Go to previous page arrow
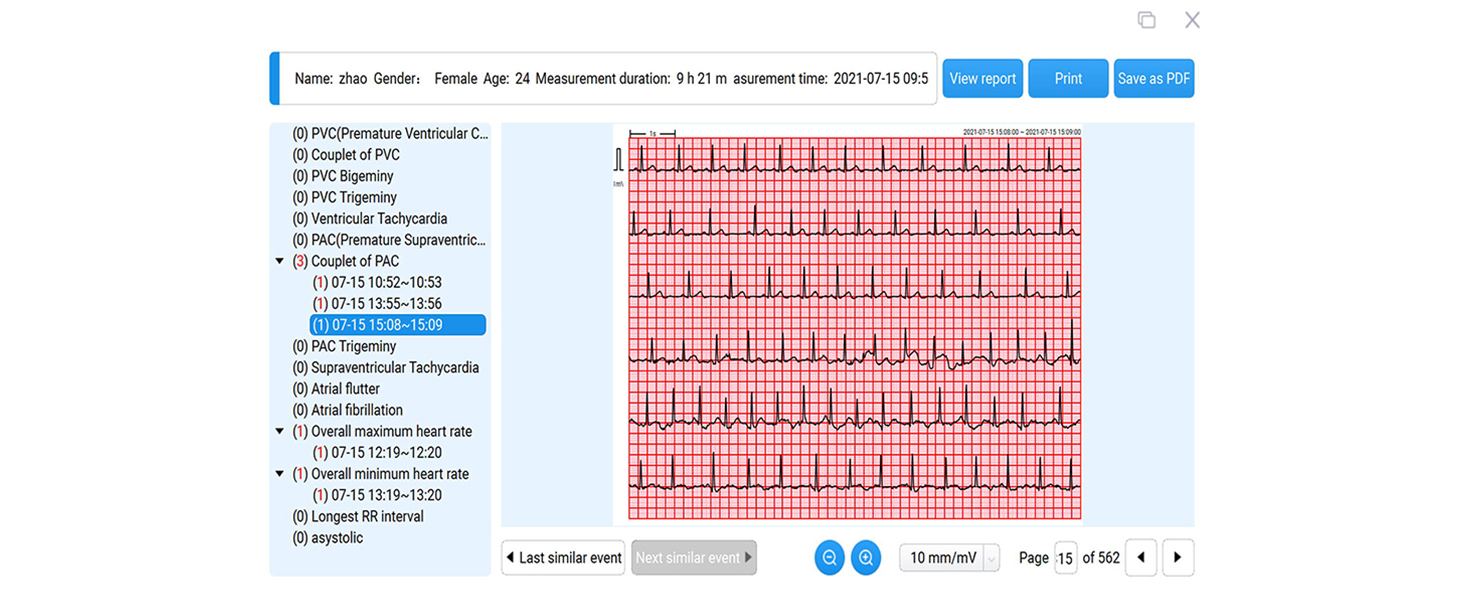The width and height of the screenshot is (1464, 600). (1141, 558)
